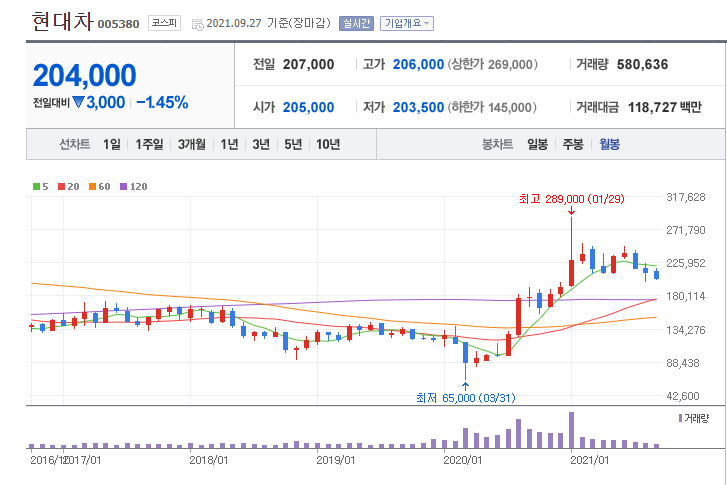
Task: Select the 5년 line chart tab
Action: pos(293,144)
